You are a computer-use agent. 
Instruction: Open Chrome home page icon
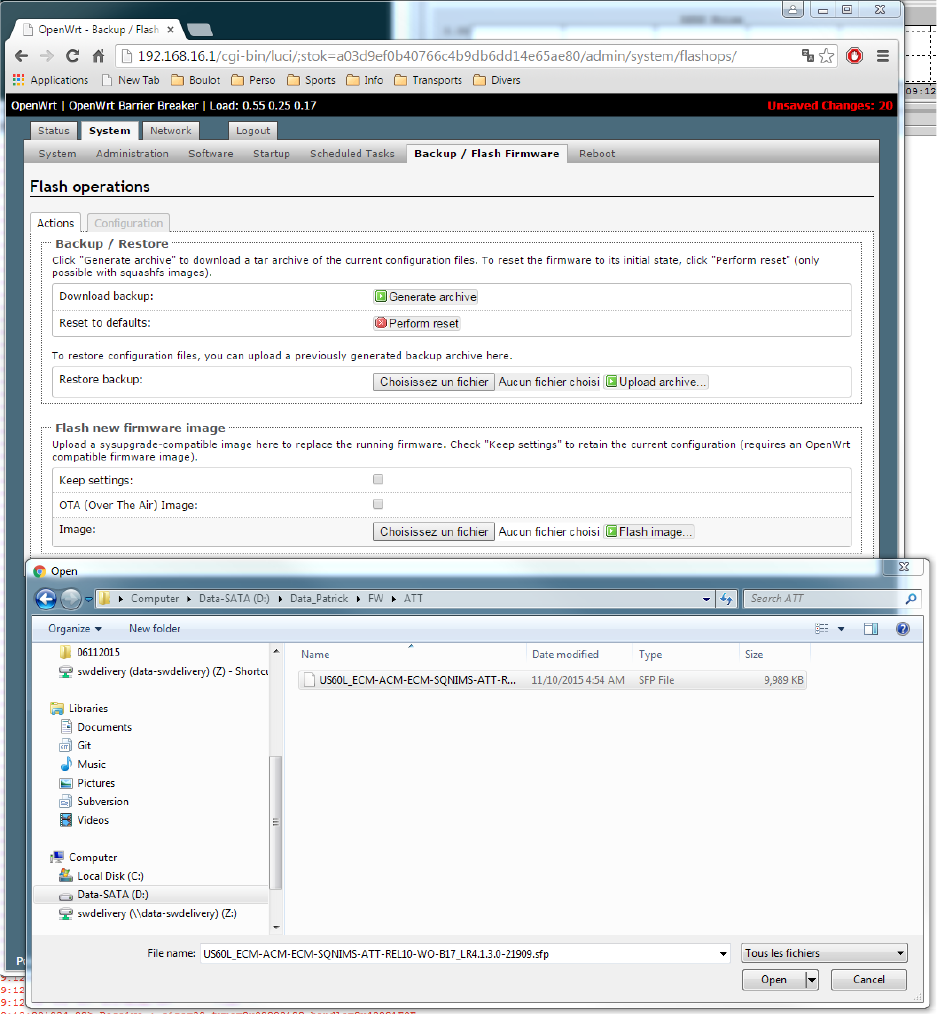pos(98,56)
